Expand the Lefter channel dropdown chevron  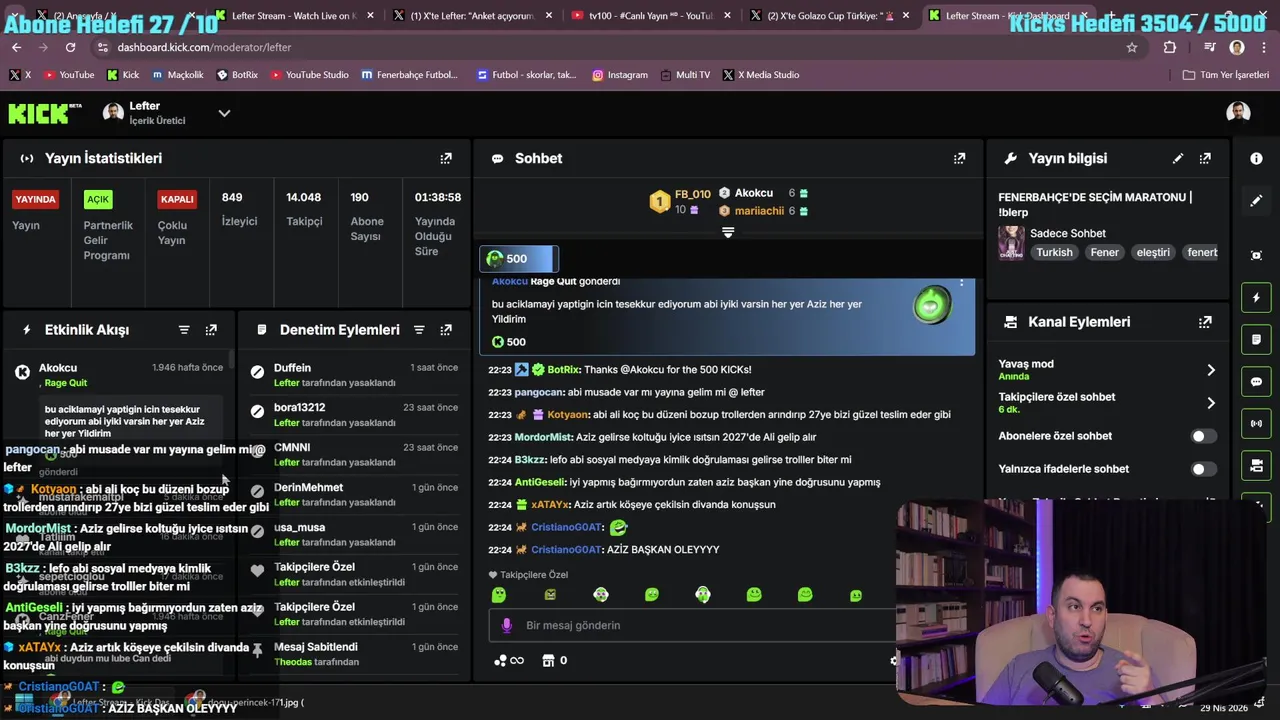tap(224, 113)
